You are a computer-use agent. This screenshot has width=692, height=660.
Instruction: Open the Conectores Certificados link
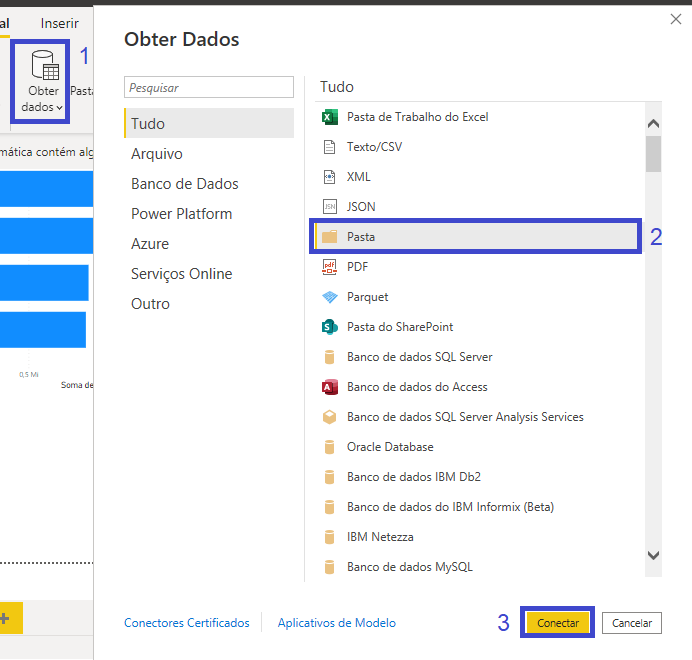[187, 622]
